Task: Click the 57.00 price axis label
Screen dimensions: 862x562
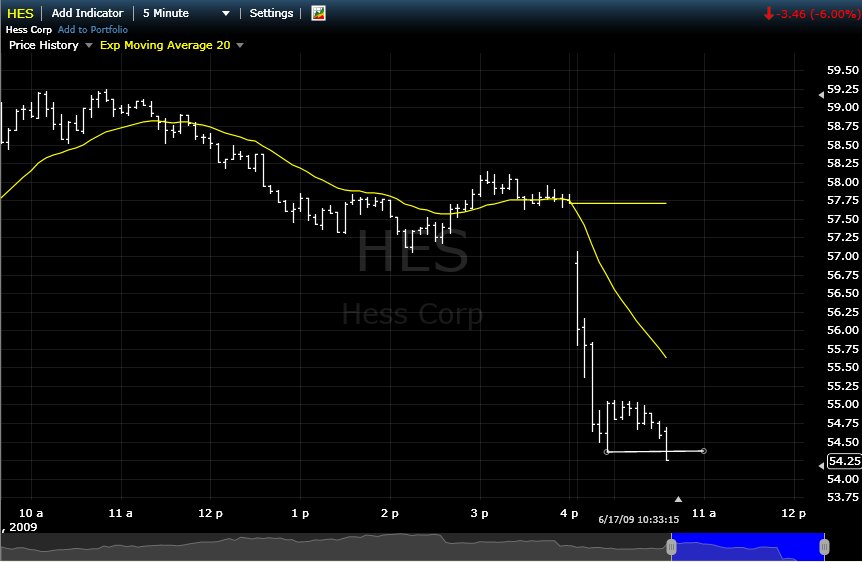Action: click(843, 256)
